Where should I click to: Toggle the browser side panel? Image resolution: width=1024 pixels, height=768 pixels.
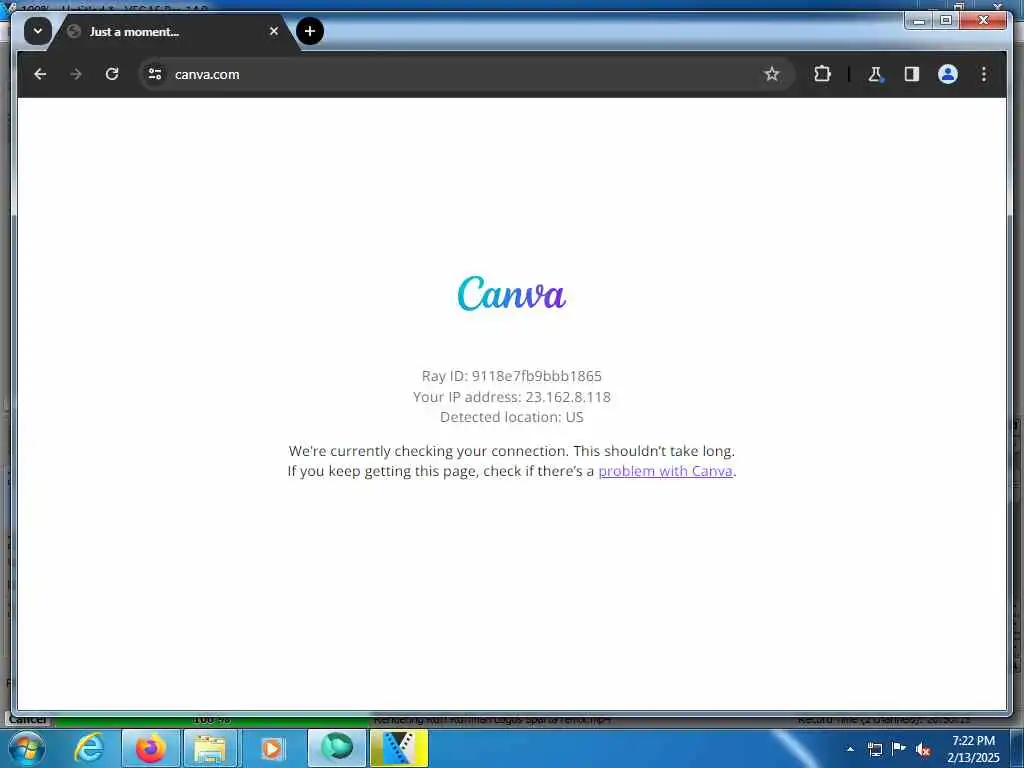[912, 74]
